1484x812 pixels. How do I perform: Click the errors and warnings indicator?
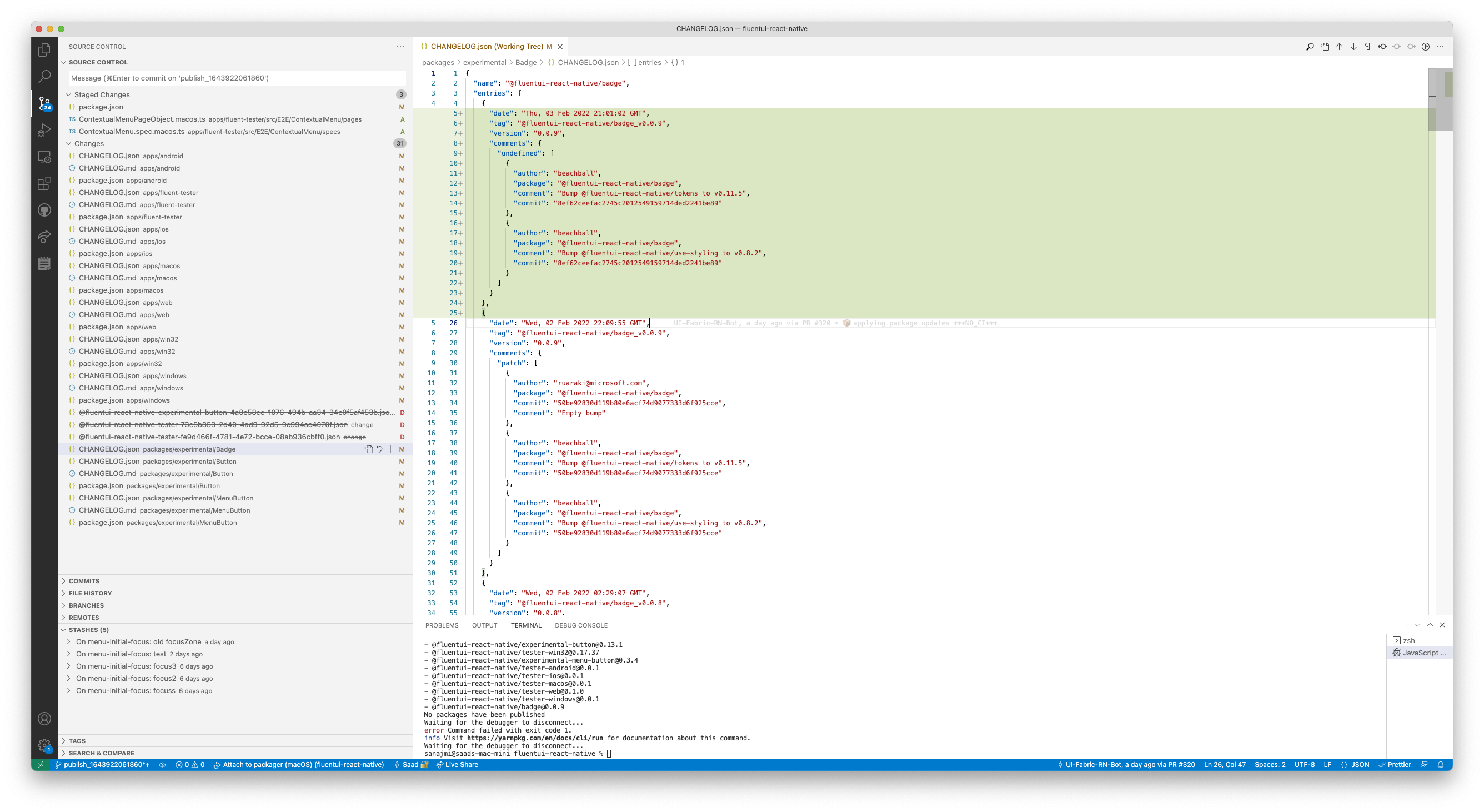(190, 765)
